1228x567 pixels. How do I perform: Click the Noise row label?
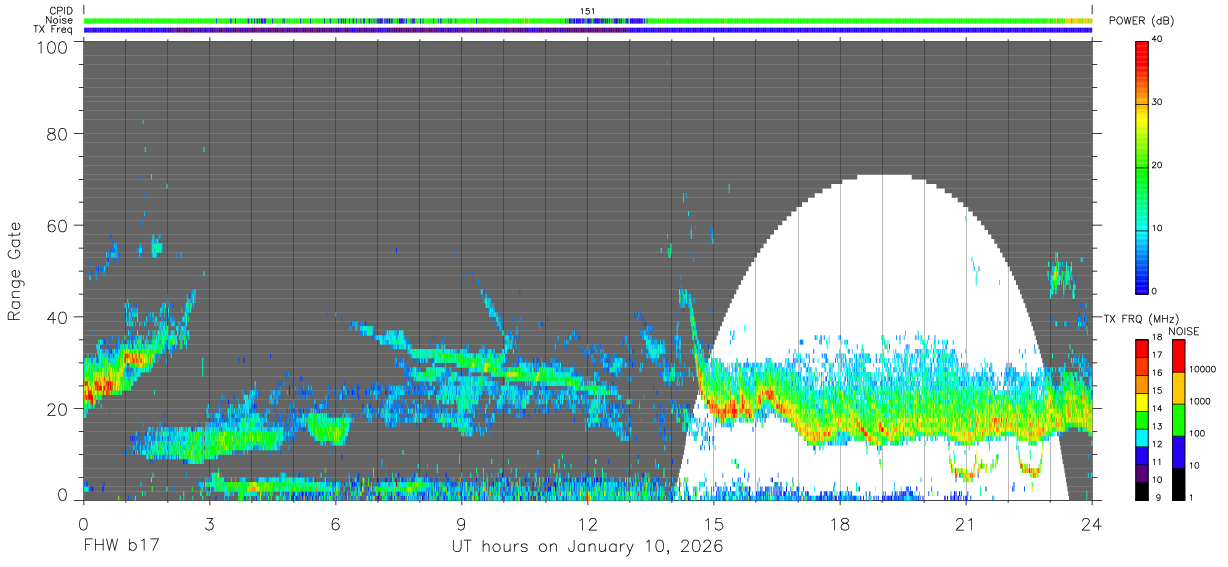59,20
